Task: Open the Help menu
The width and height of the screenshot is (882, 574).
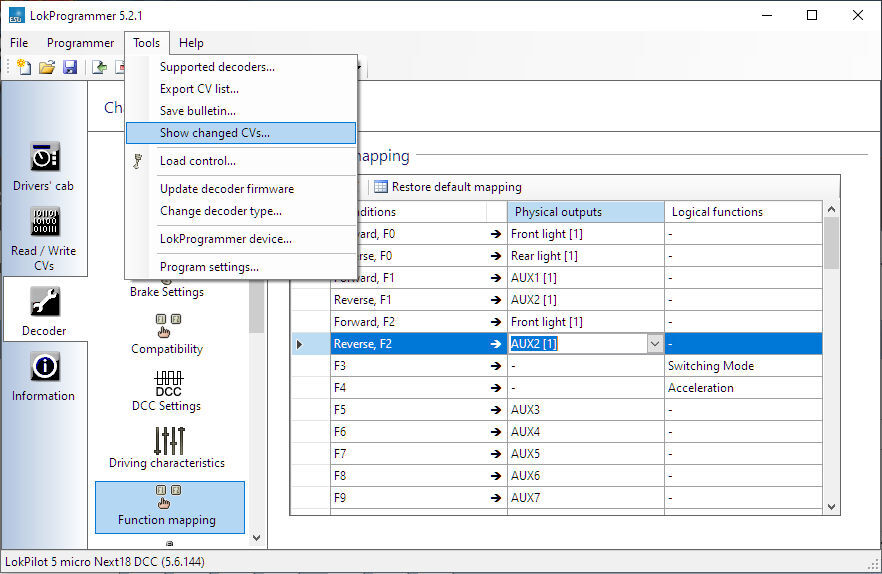Action: point(191,43)
